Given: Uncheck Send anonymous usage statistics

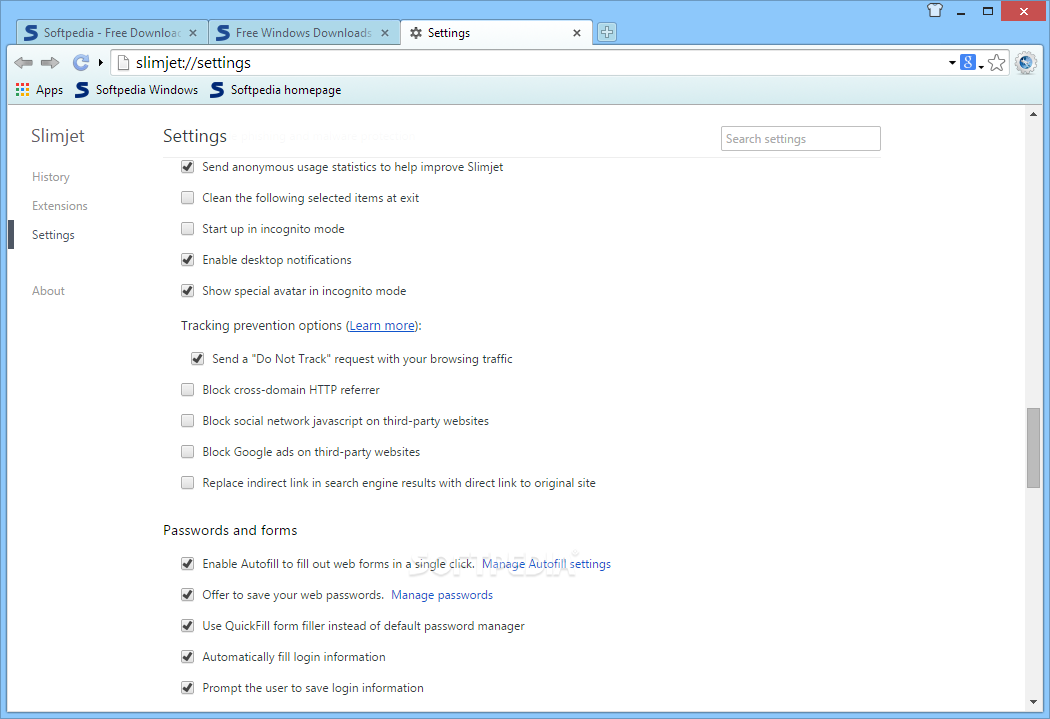Looking at the screenshot, I should (188, 167).
